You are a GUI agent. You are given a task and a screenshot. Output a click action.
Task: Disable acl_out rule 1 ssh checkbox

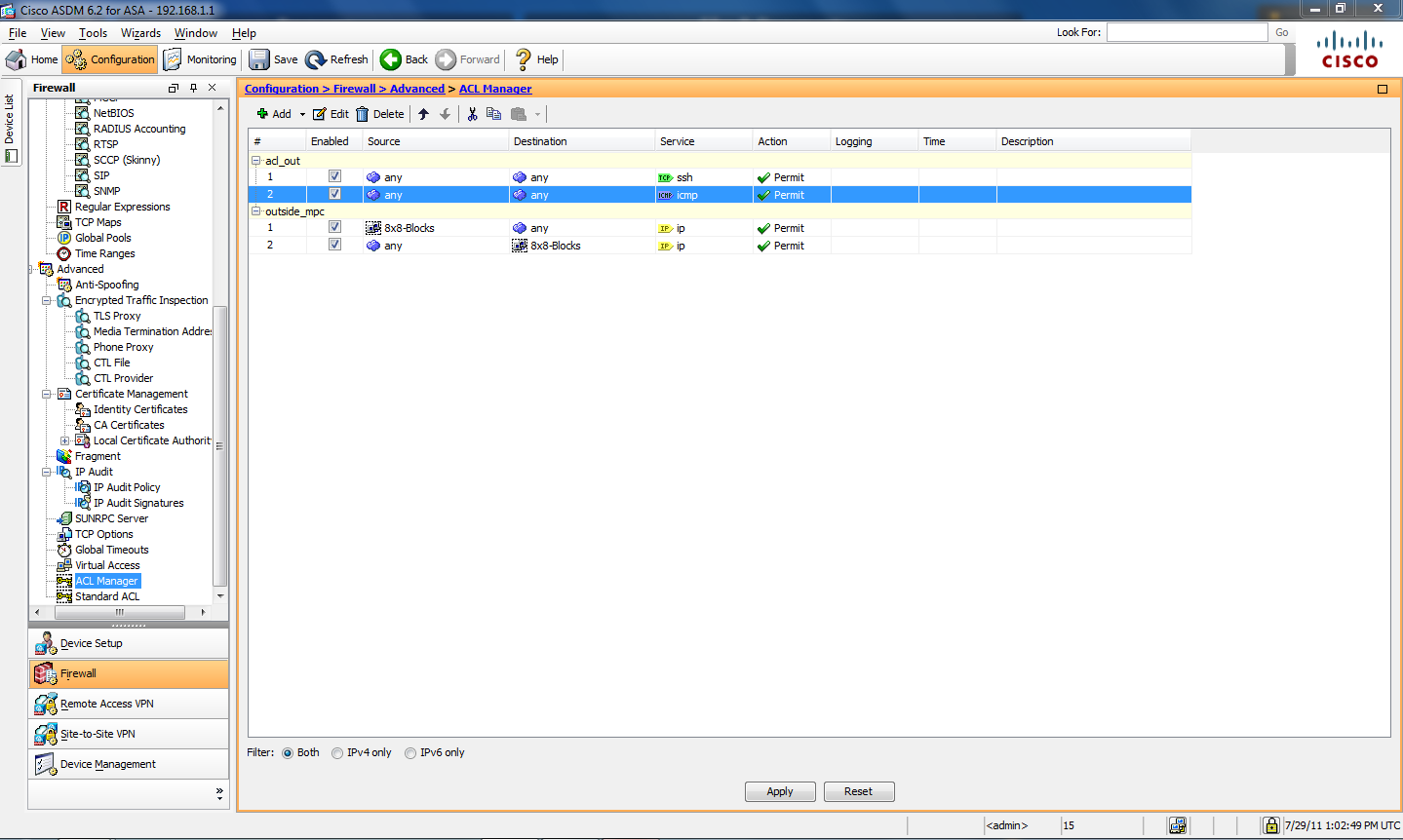pyautogui.click(x=334, y=176)
